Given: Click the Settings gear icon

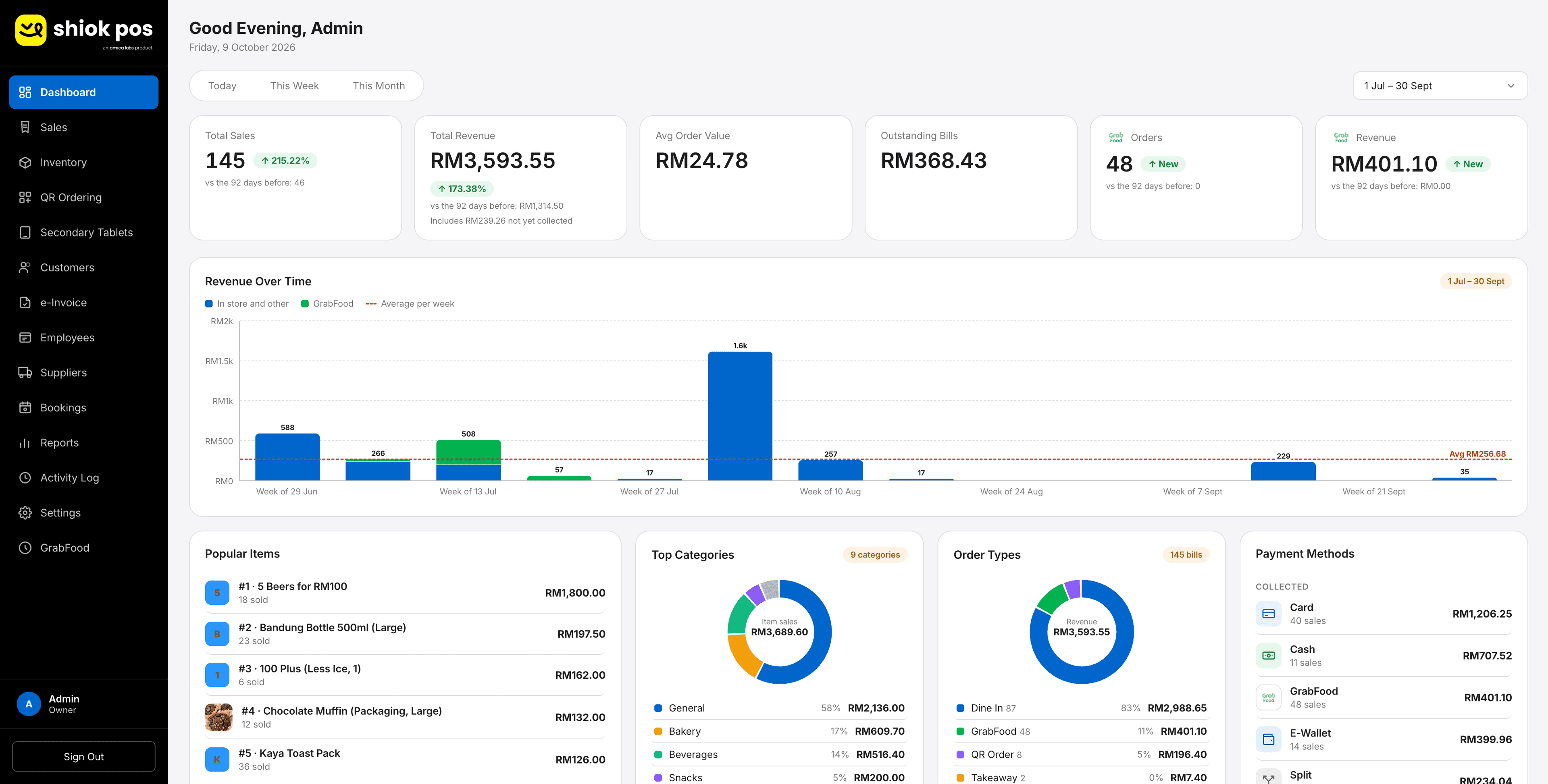Looking at the screenshot, I should (25, 512).
